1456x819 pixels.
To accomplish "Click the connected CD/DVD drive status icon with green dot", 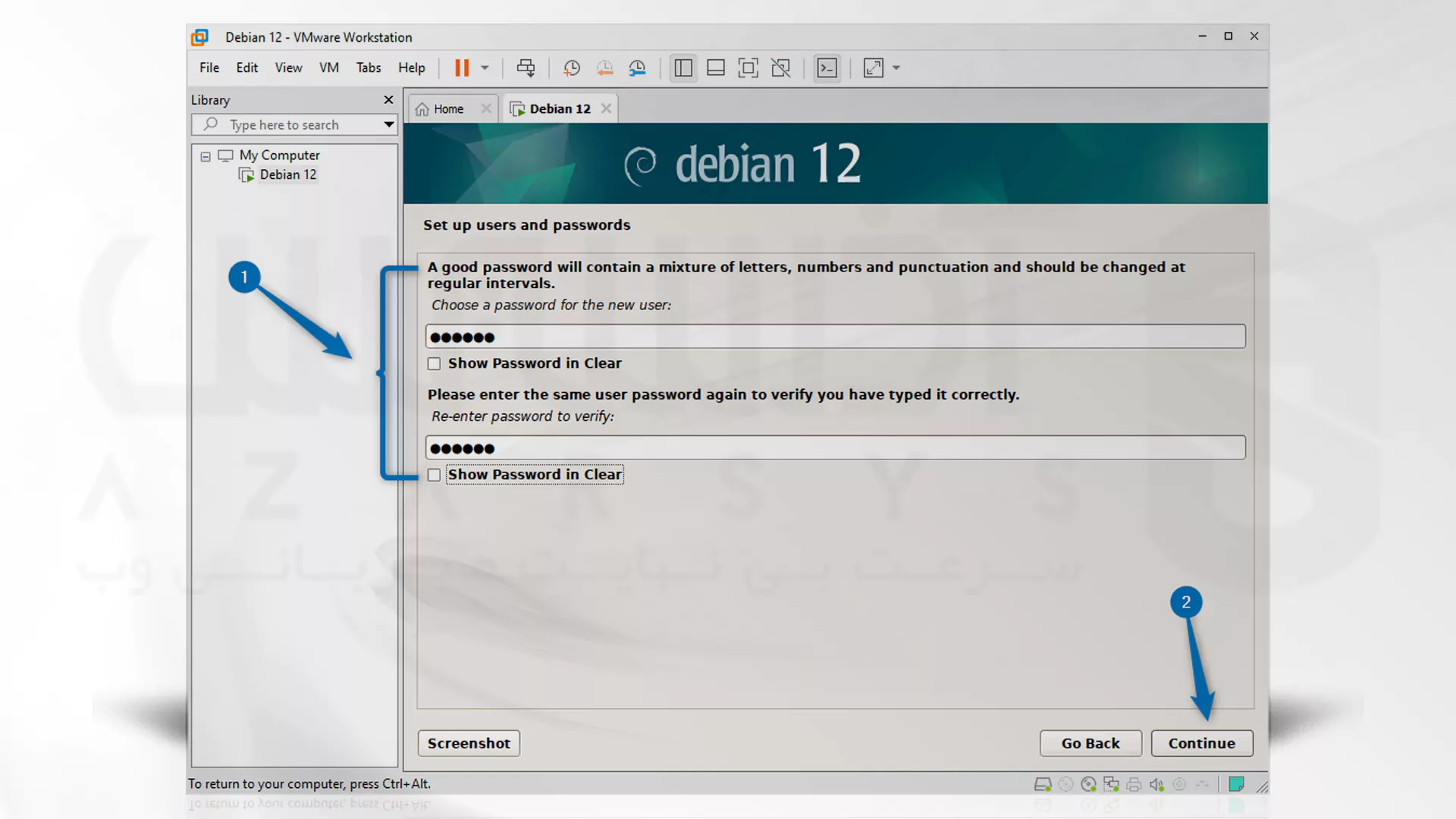I will (x=1088, y=784).
